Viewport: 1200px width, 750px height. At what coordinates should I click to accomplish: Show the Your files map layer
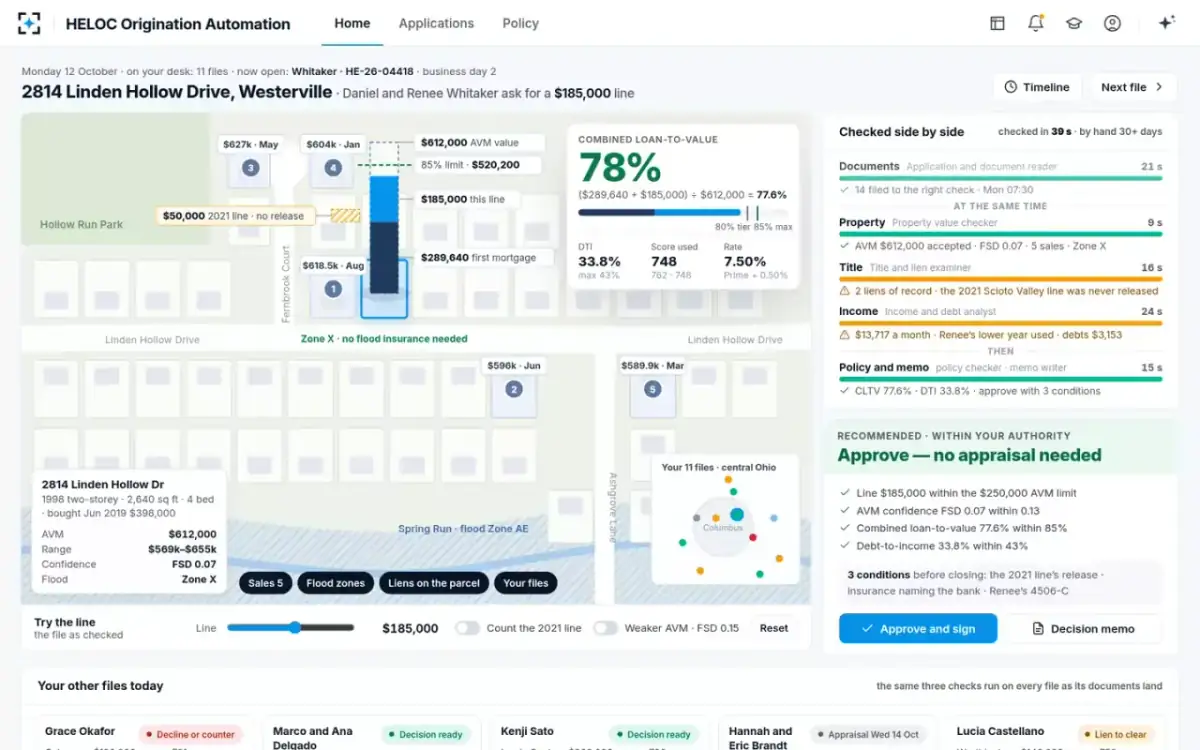[x=526, y=583]
